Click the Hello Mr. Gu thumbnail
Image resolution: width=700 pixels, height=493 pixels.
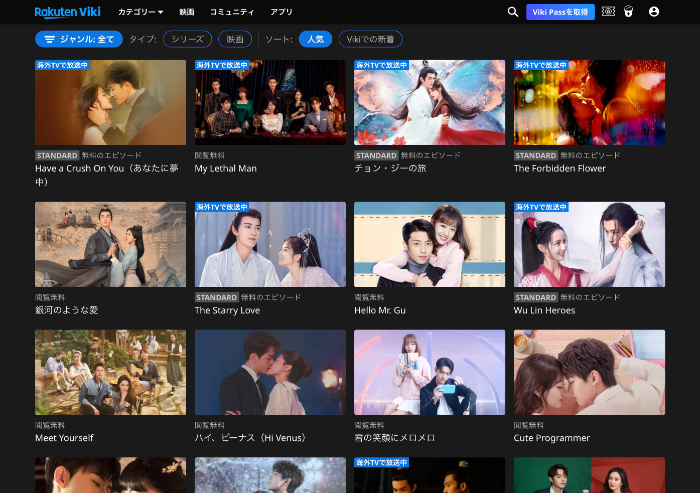click(429, 245)
